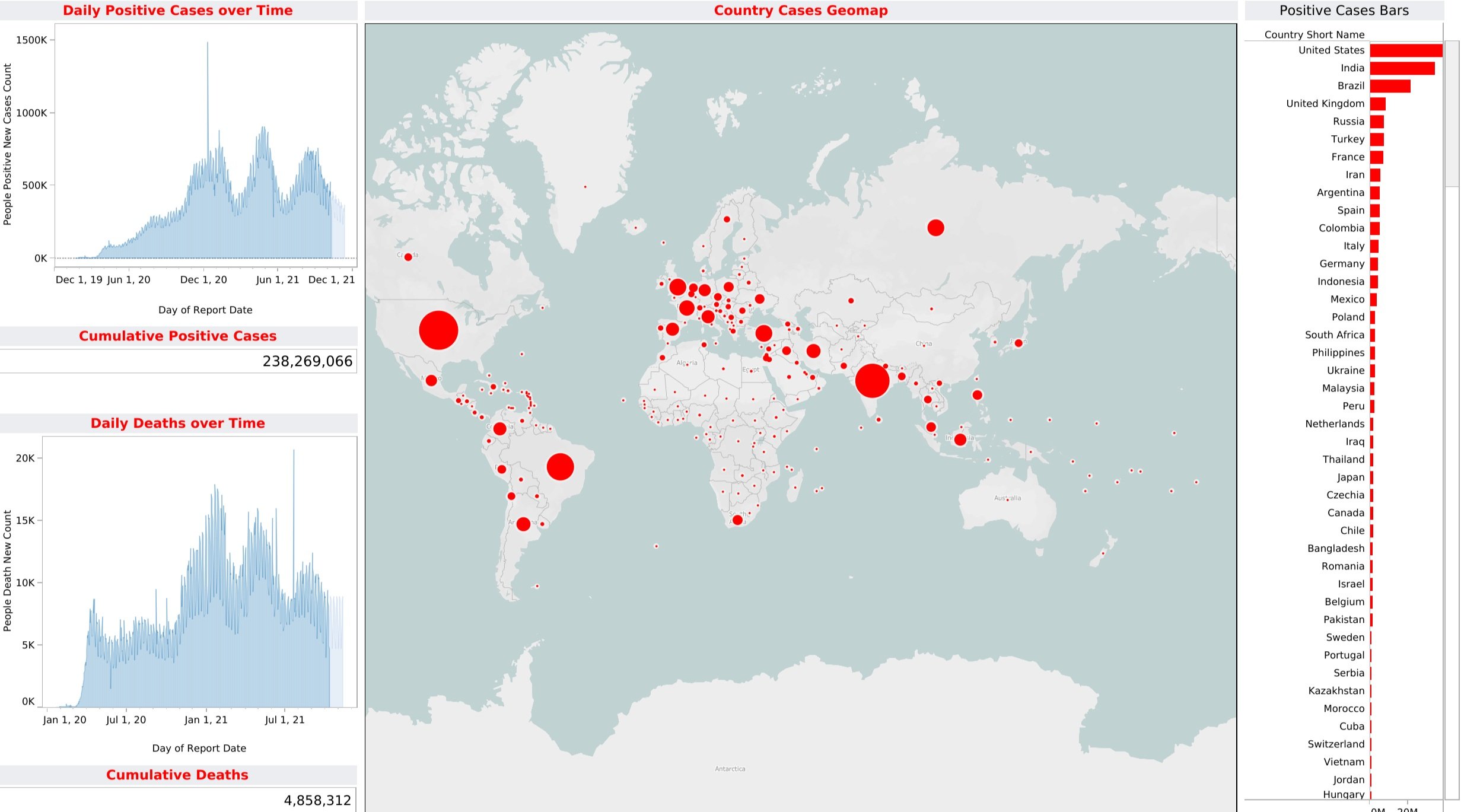Image resolution: width=1461 pixels, height=812 pixels.
Task: Select the Germany label in country list
Action: point(1341,264)
